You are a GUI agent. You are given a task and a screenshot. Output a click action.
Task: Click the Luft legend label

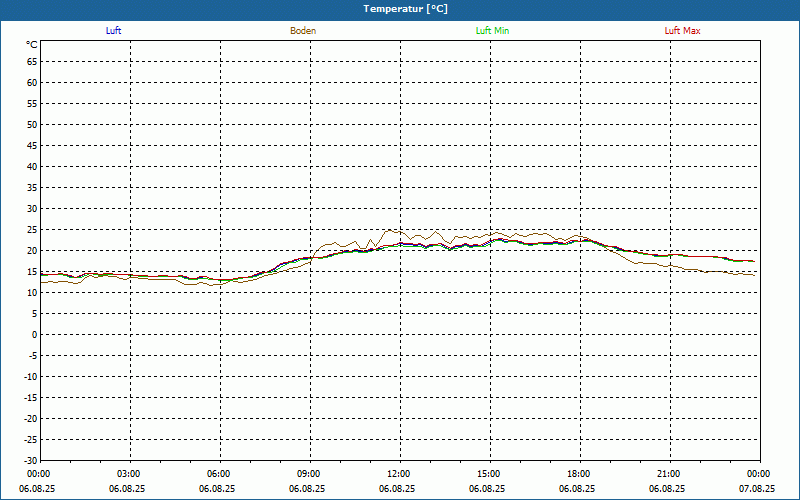click(113, 31)
